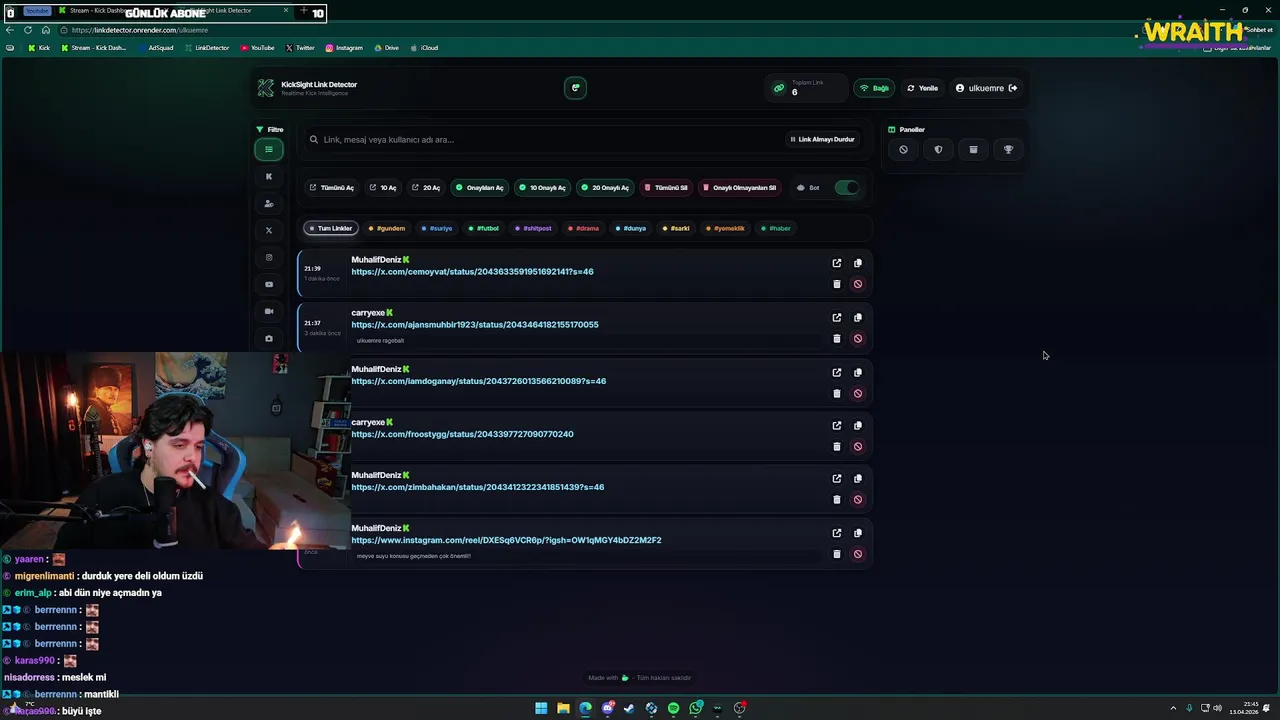Copy the cemoyvat link
The image size is (1280, 720).
point(857,263)
